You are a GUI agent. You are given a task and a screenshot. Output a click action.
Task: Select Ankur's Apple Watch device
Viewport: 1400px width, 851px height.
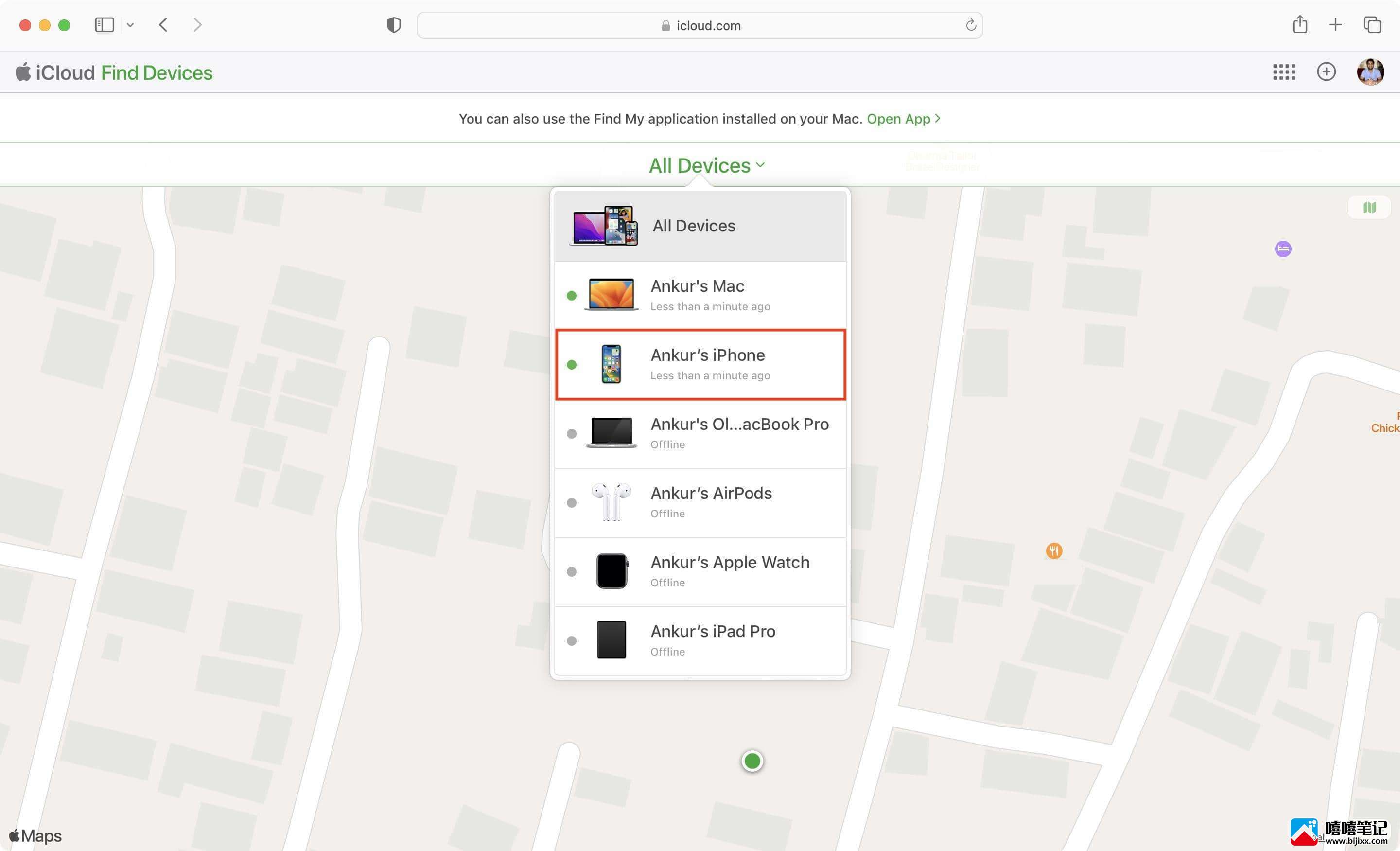(700, 571)
